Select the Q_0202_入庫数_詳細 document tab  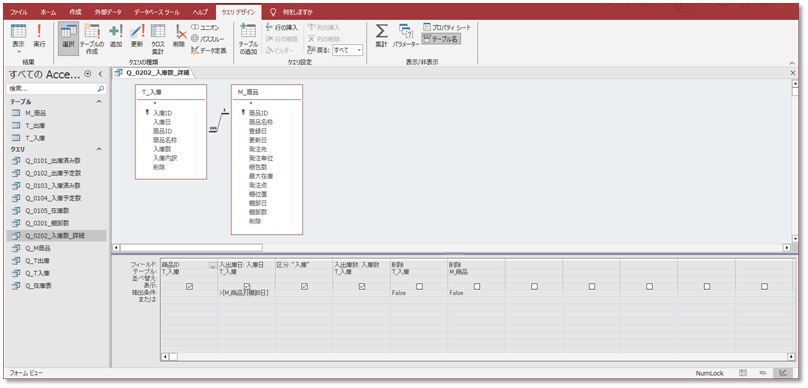(154, 73)
